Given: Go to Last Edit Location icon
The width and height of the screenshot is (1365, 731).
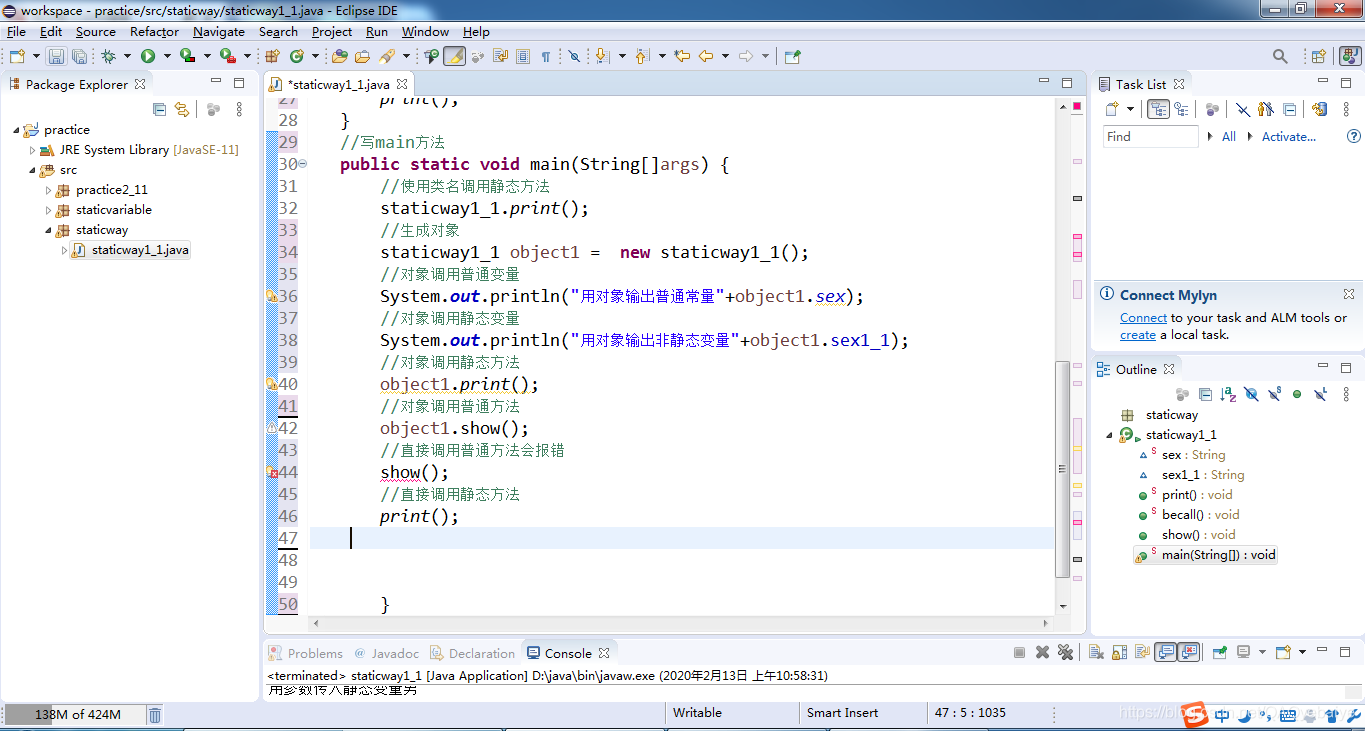Looking at the screenshot, I should pyautogui.click(x=682, y=57).
